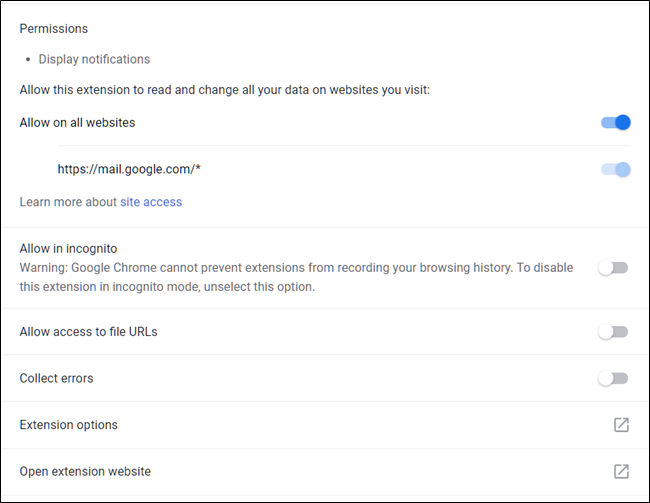Switch on the Collect errors toggle
This screenshot has width=650, height=503.
tap(612, 378)
